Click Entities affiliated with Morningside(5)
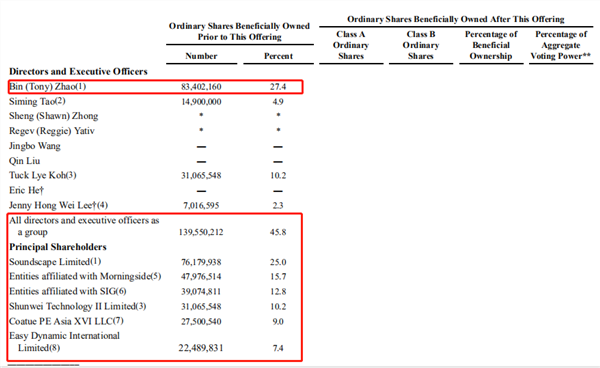600x368 pixels. [x=85, y=277]
